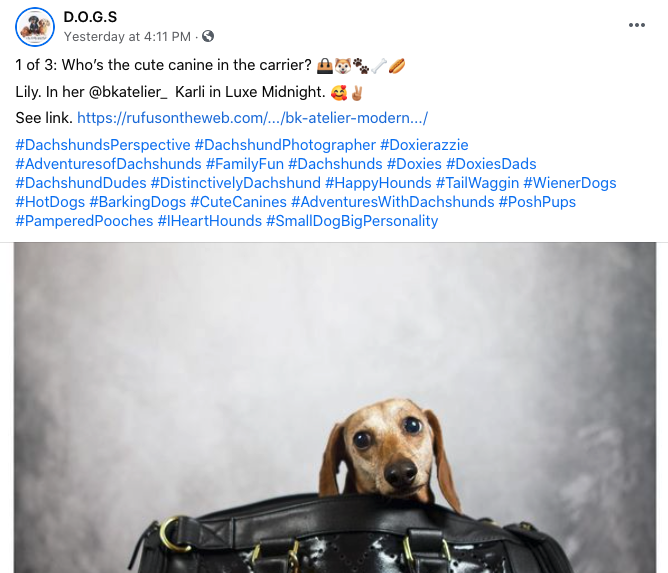Viewport: 668px width, 573px height.
Task: Open the D.O.G.S page profile picture
Action: tap(35, 27)
